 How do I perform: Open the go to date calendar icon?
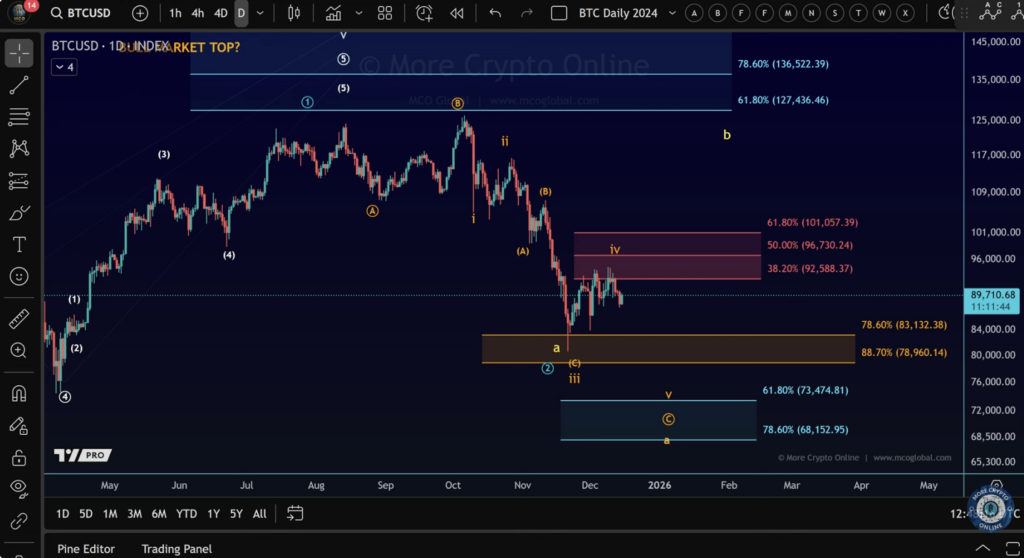(295, 514)
